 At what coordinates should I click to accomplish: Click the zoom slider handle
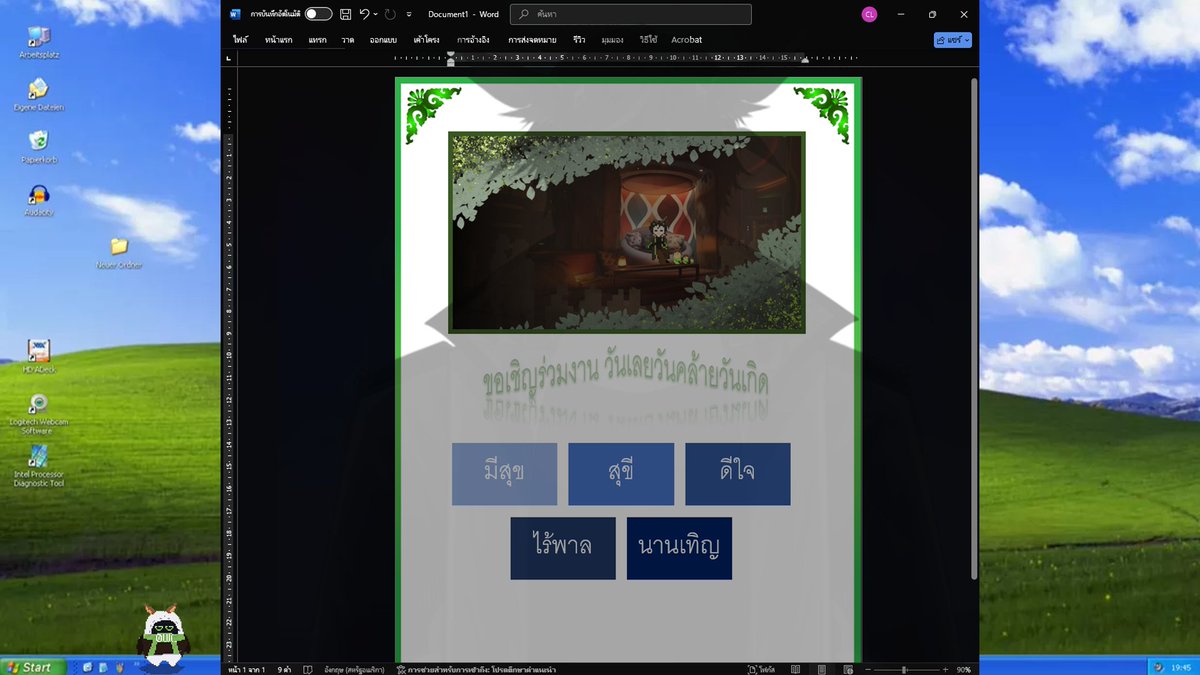[x=904, y=669]
